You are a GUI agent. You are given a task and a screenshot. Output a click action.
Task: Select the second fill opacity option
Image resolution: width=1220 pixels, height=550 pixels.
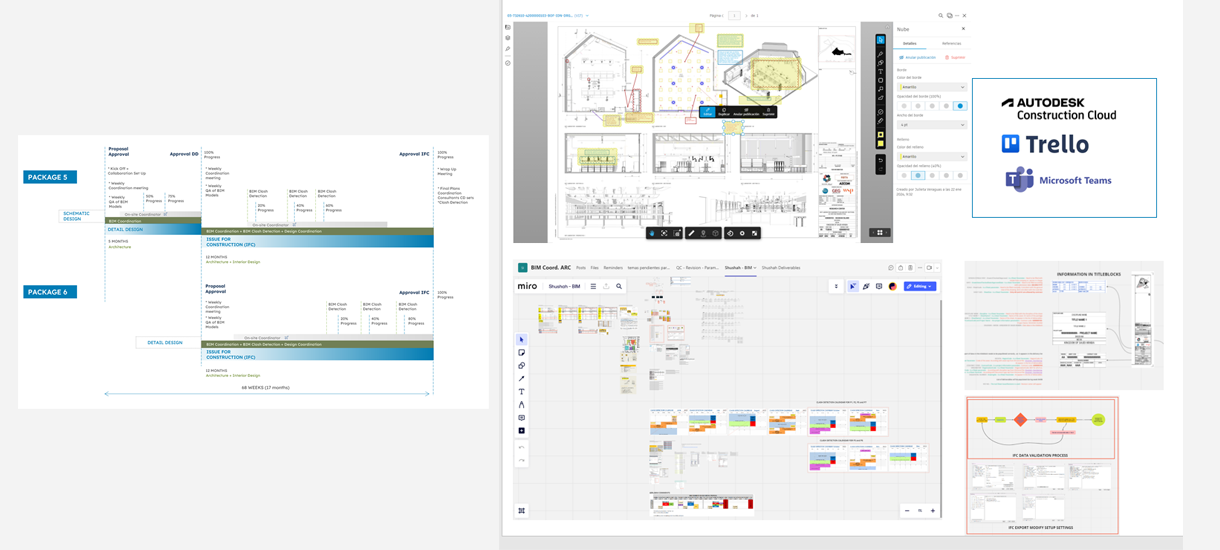(918, 175)
